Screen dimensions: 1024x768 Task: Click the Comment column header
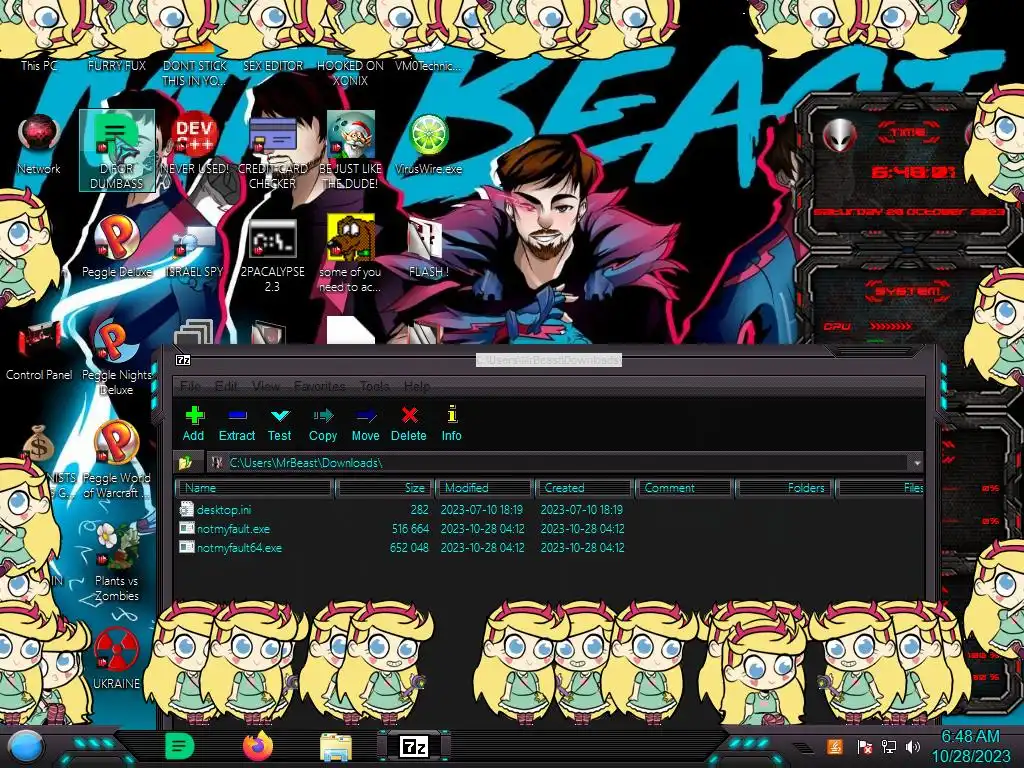[x=685, y=488]
